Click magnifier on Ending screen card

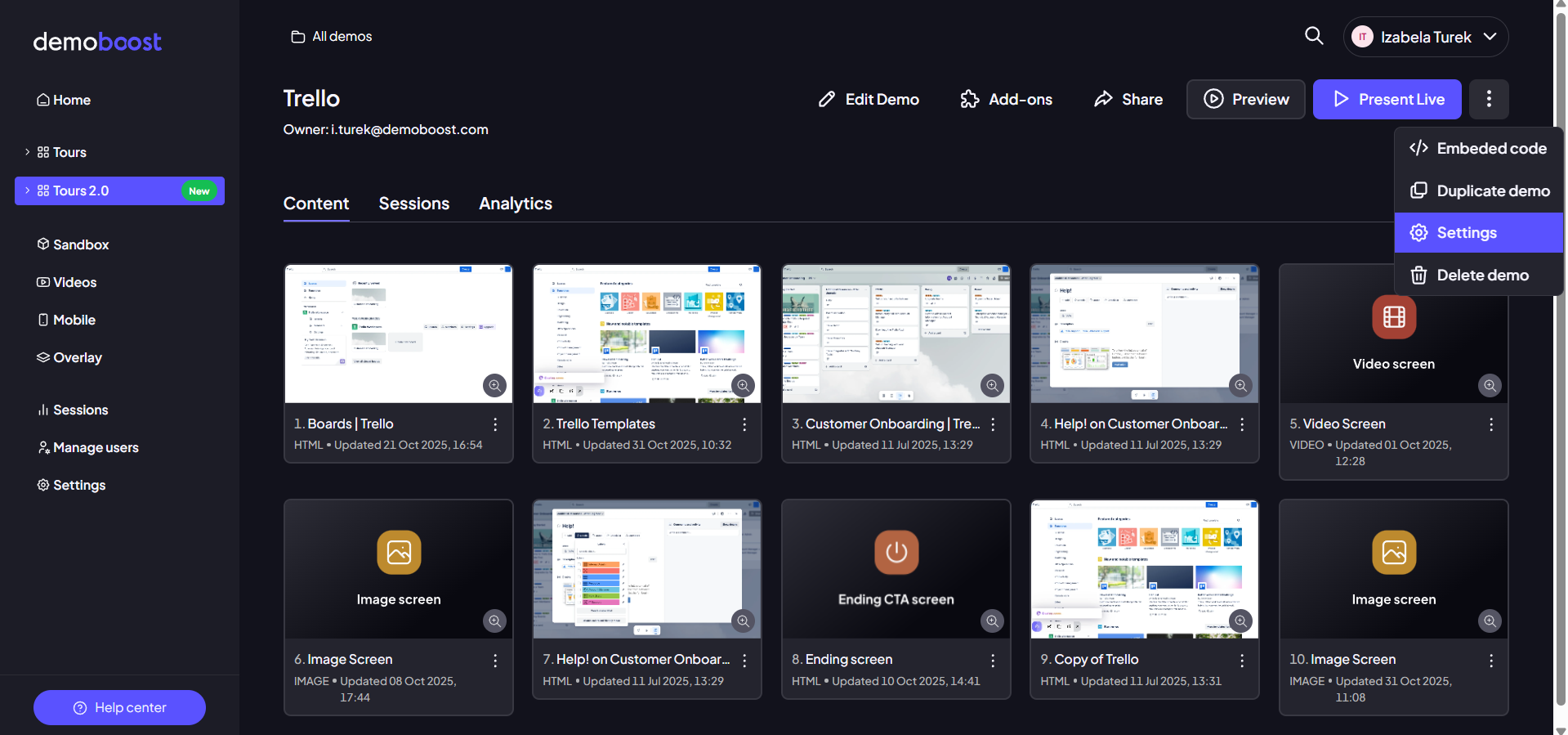[992, 621]
